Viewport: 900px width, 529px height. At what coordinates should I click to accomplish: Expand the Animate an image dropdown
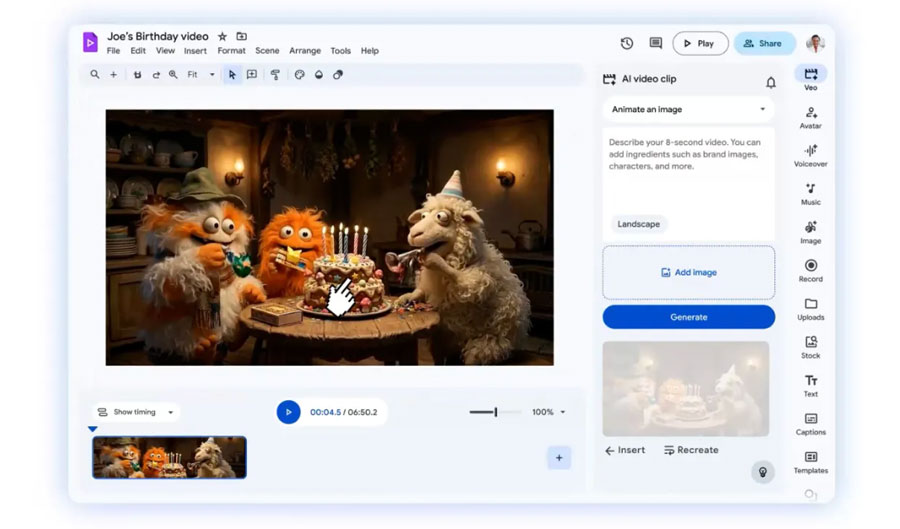tap(688, 109)
